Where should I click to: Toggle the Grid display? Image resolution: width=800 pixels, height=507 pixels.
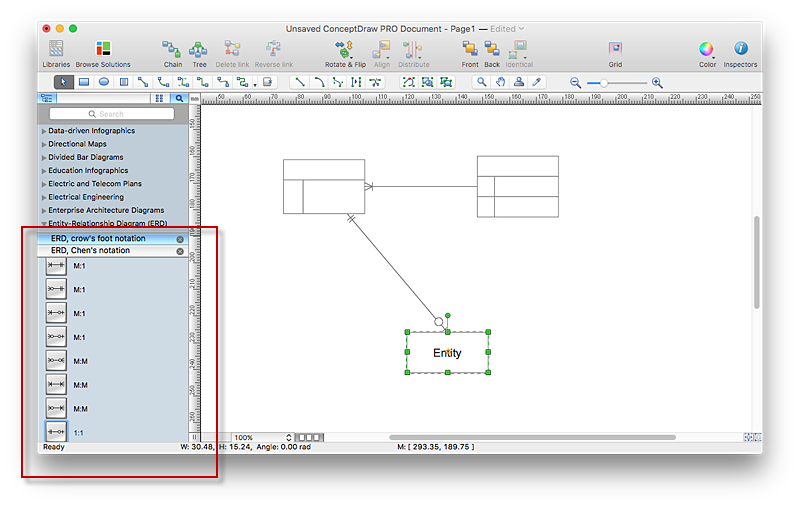615,54
